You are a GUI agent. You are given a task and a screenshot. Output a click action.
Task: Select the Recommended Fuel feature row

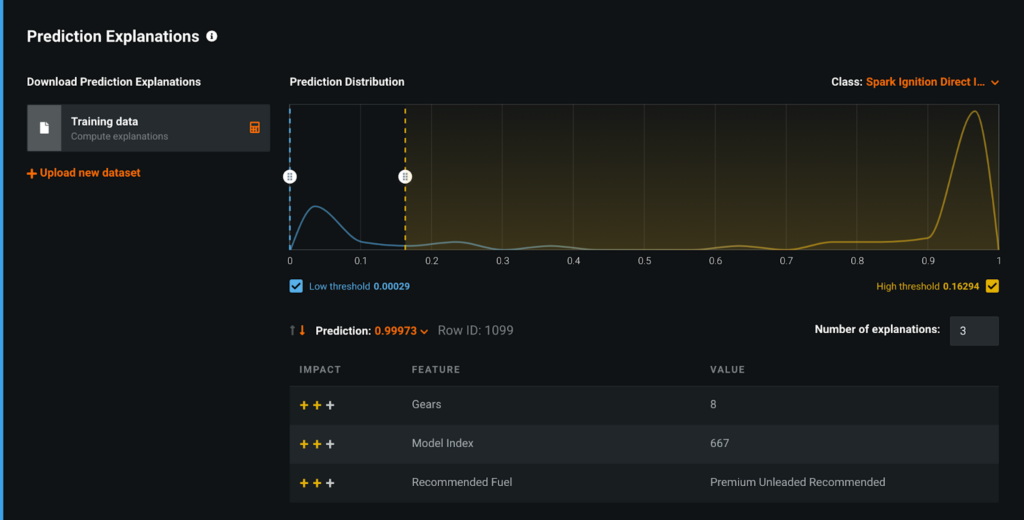click(x=644, y=483)
